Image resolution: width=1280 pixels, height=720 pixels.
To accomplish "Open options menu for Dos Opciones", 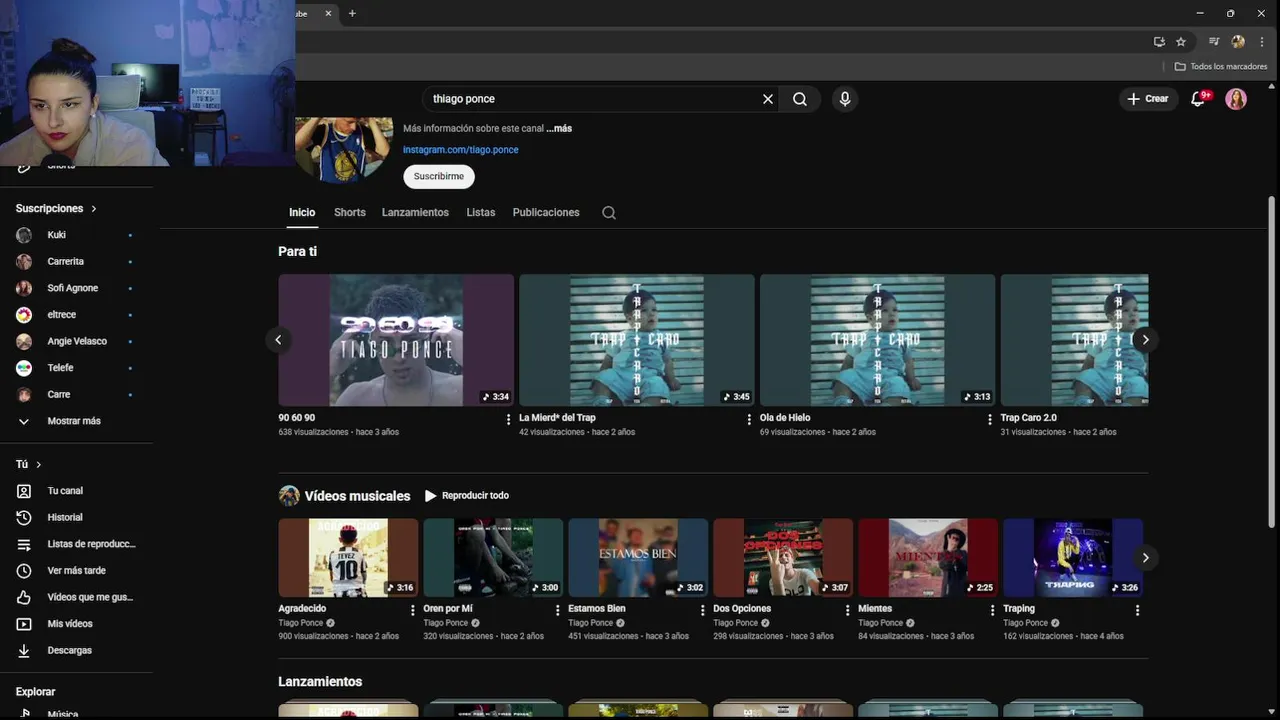I will (x=847, y=610).
